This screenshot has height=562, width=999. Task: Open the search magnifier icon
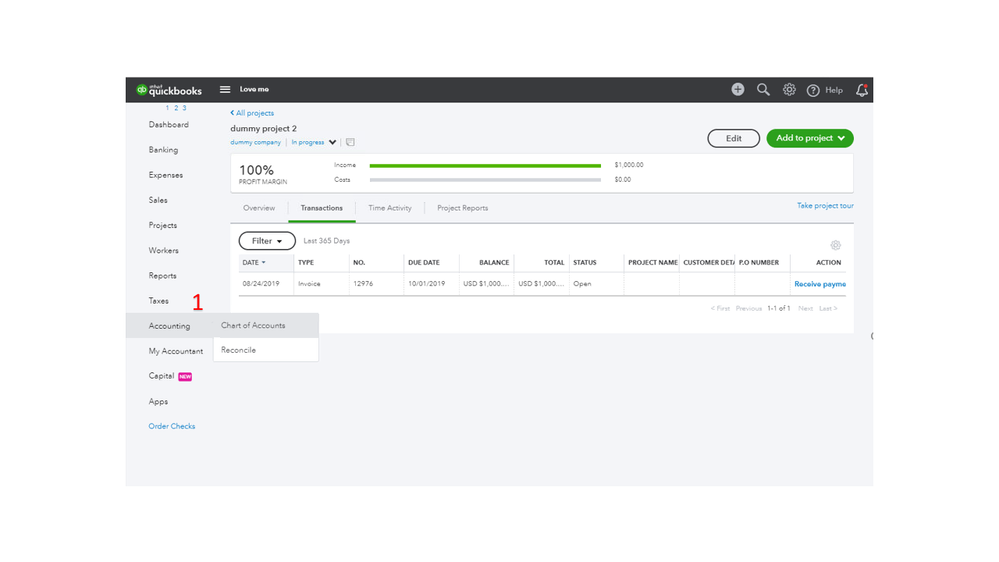click(x=763, y=90)
